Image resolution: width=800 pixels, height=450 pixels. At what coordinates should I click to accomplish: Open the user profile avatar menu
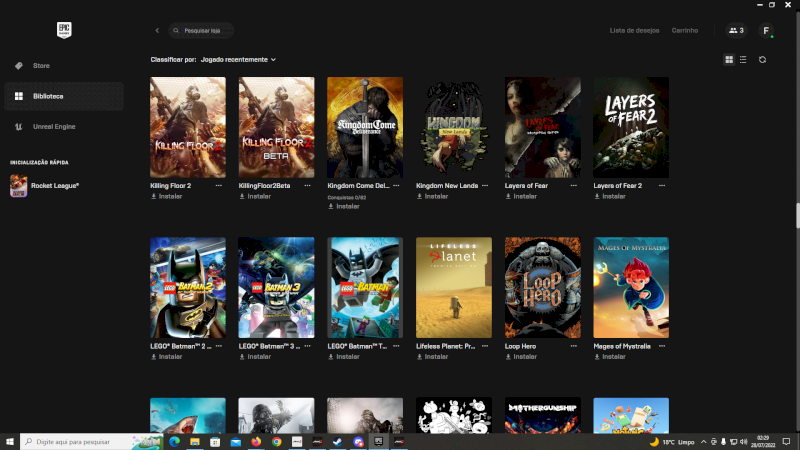coord(766,31)
